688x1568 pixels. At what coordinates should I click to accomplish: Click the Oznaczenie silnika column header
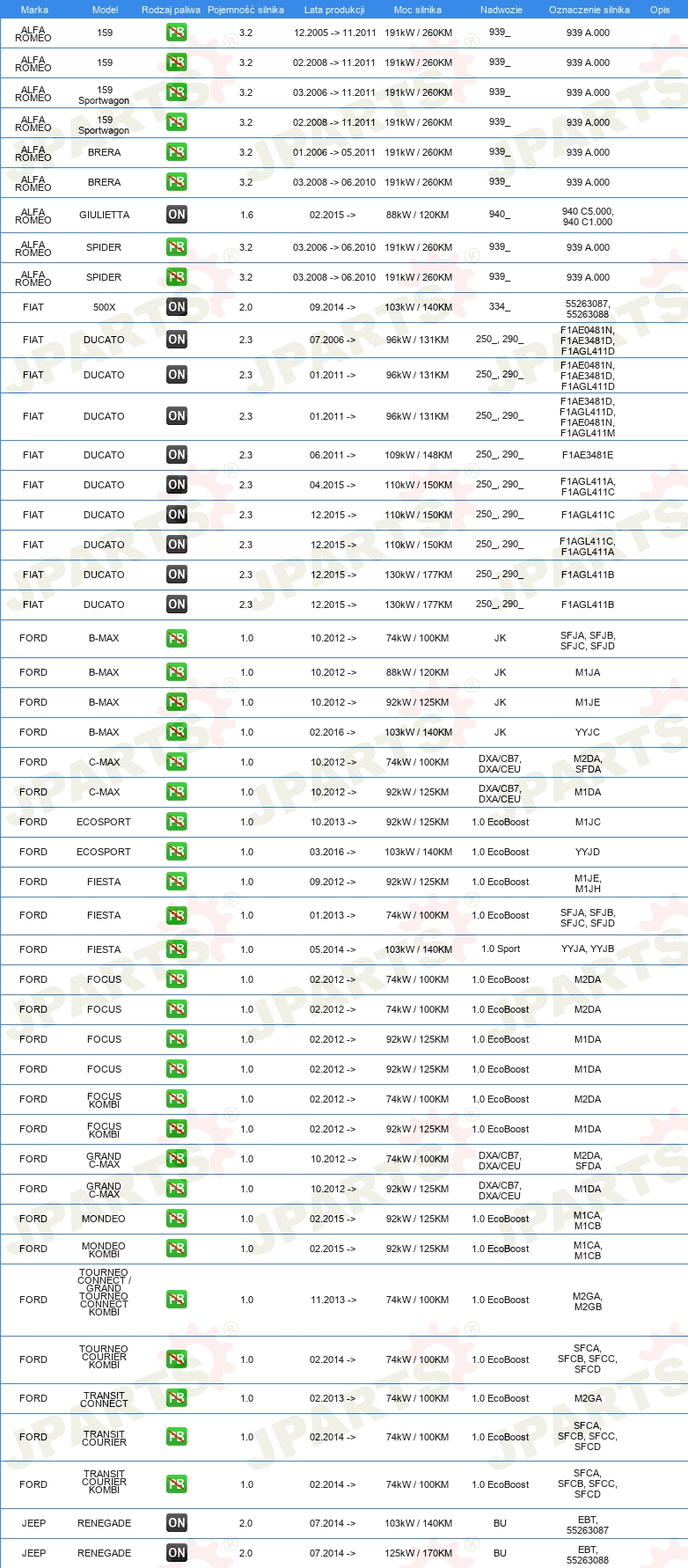pos(589,10)
